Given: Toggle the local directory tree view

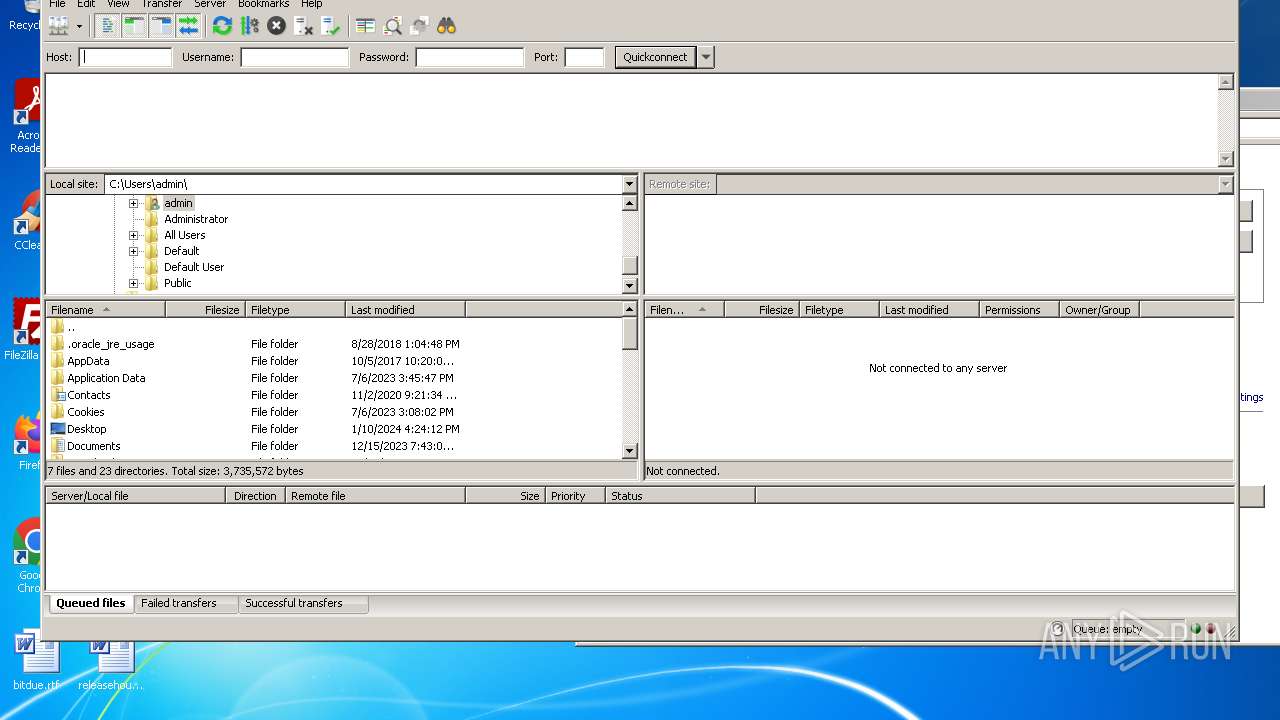Looking at the screenshot, I should pos(134,26).
